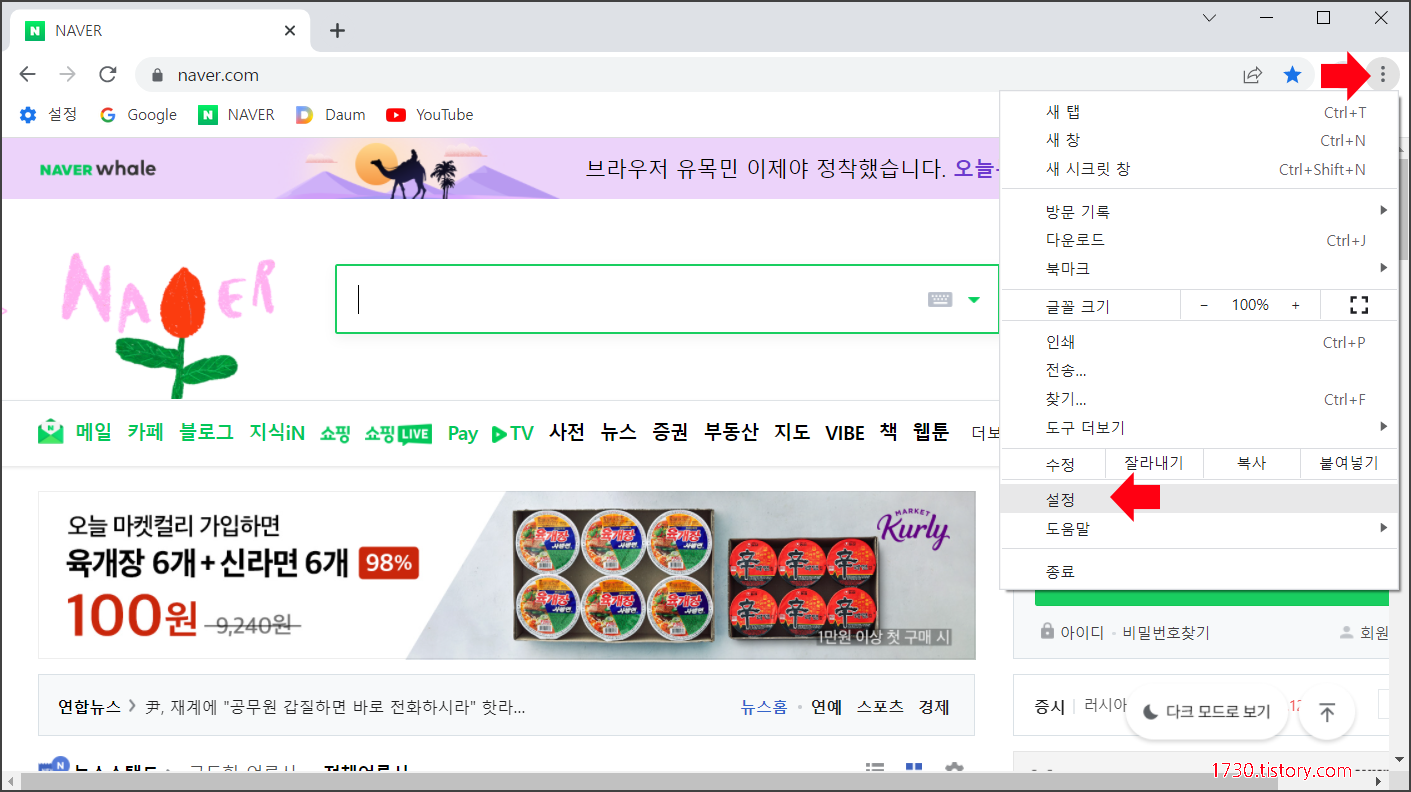
Task: Click the share page icon in address bar
Action: click(1252, 75)
